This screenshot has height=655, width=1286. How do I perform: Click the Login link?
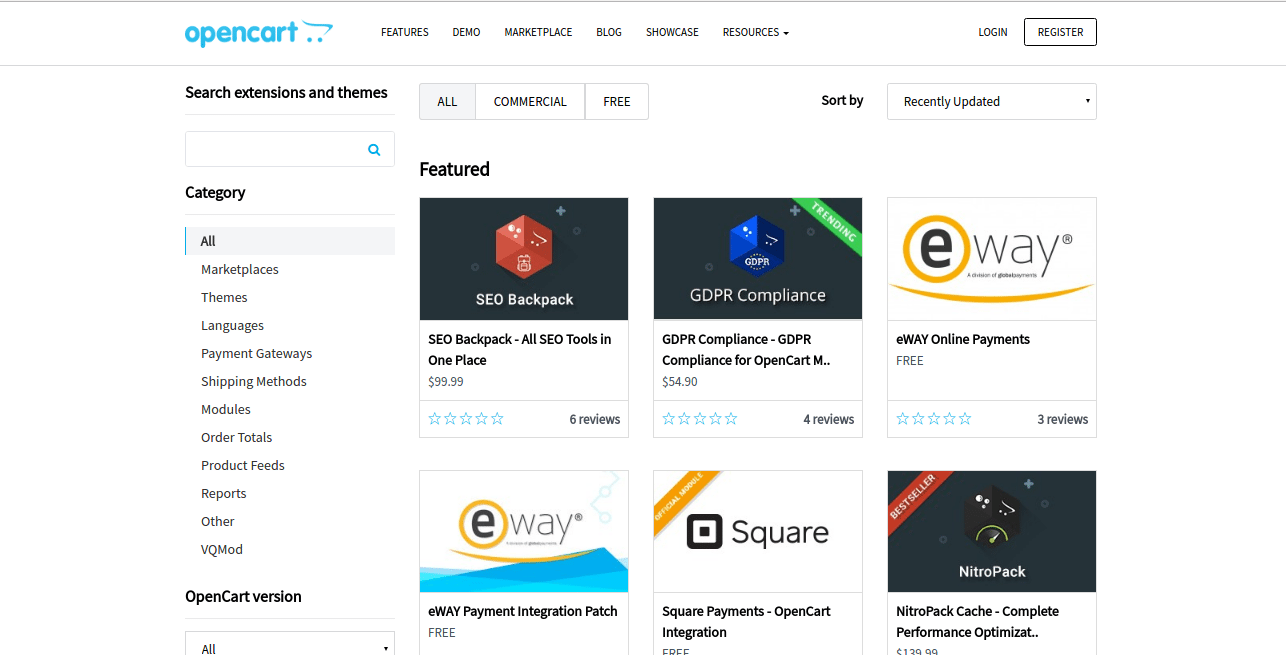click(x=993, y=32)
